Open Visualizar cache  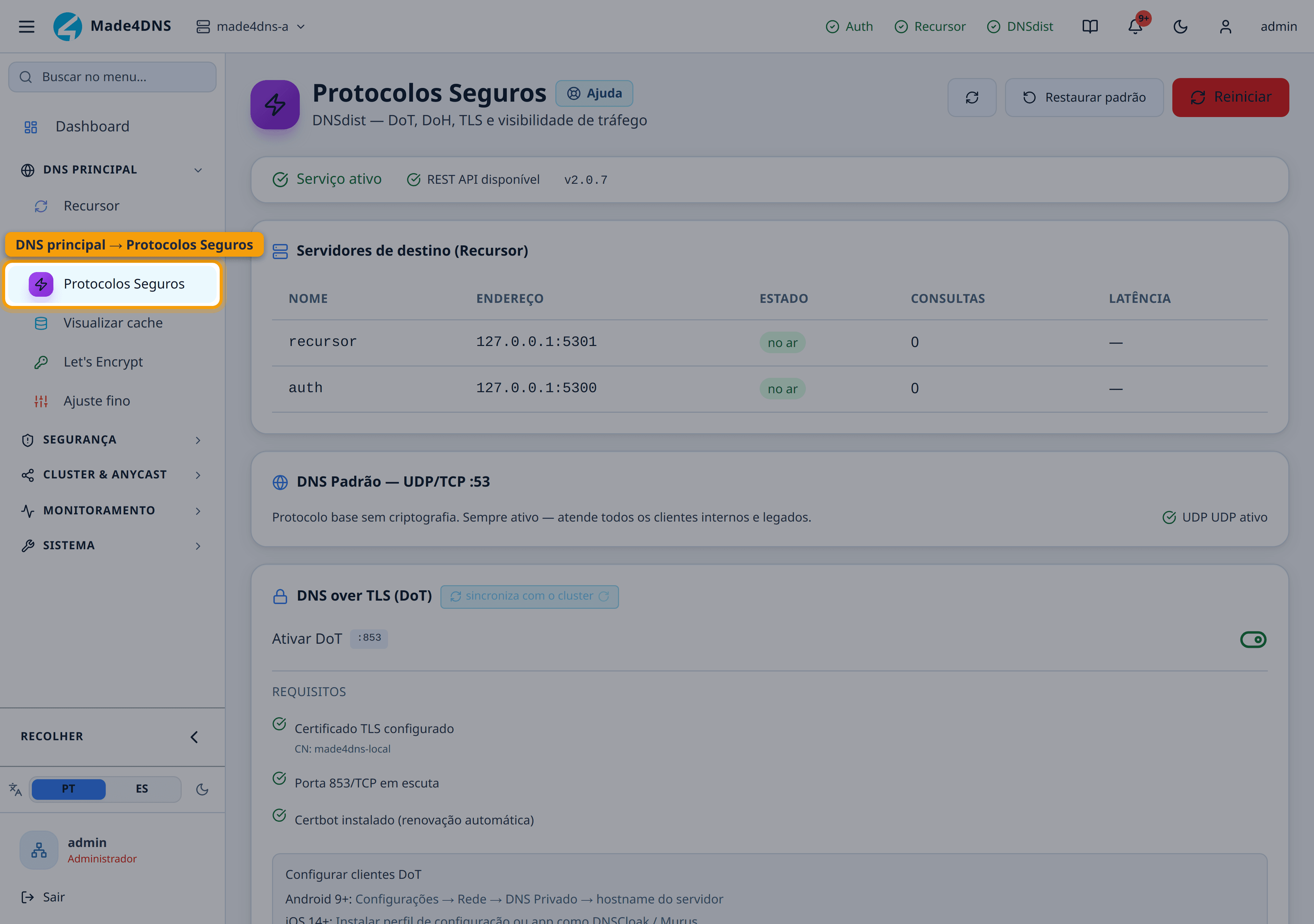[112, 323]
